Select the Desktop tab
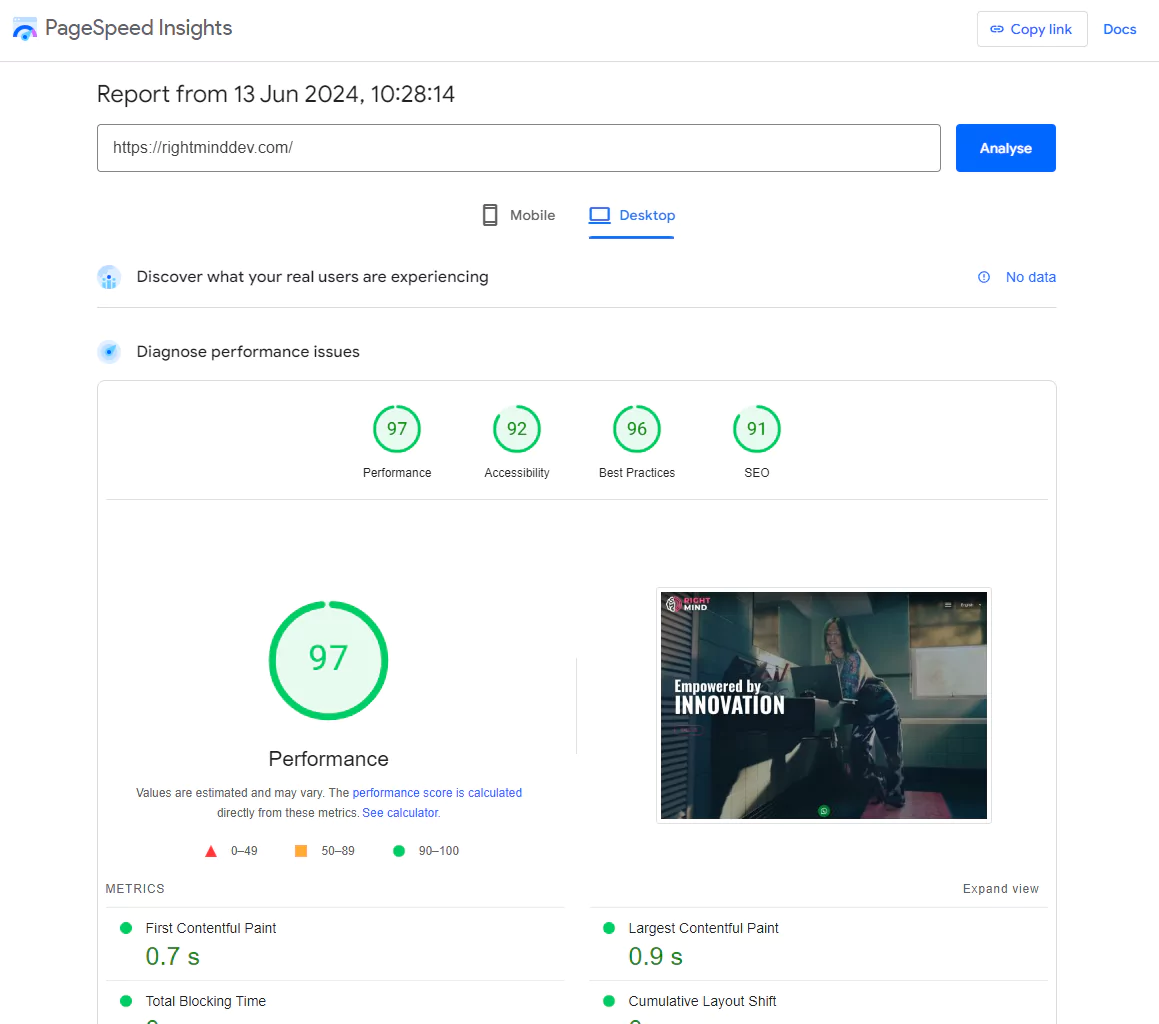Image resolution: width=1159 pixels, height=1024 pixels. [x=631, y=215]
